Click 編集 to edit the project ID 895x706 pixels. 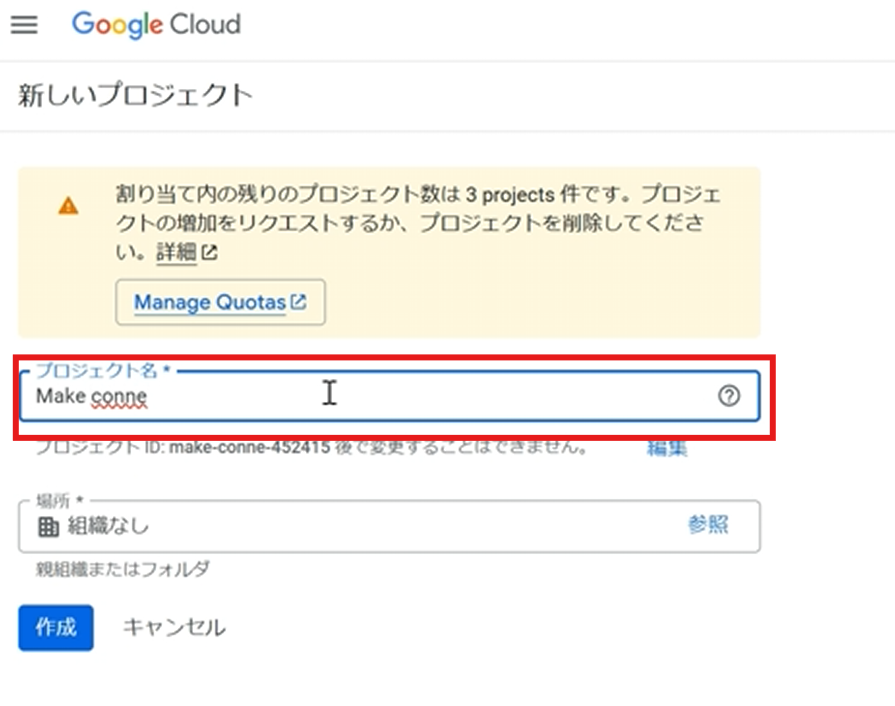click(667, 448)
